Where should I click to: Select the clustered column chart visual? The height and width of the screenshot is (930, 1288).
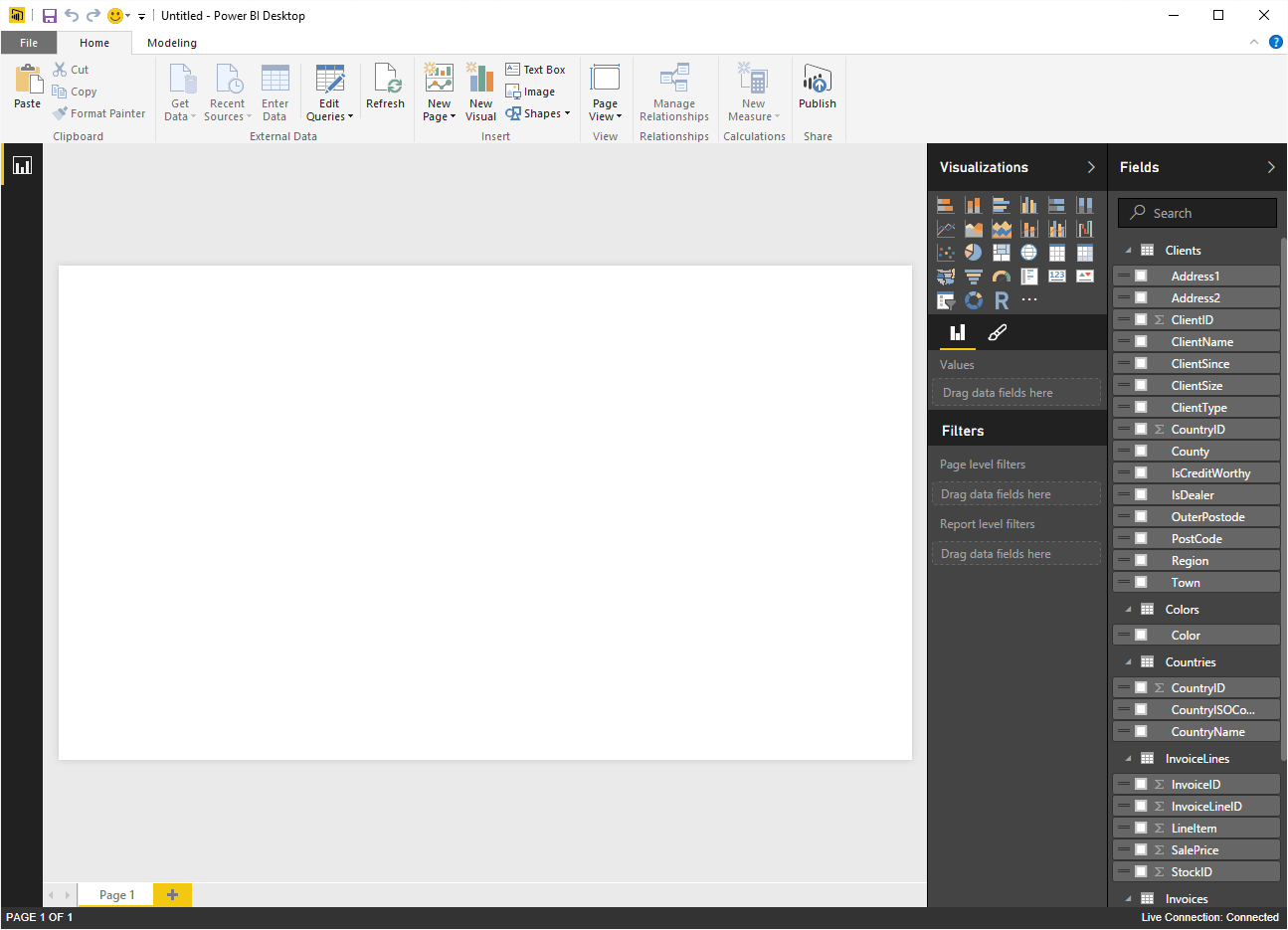[x=1029, y=205]
